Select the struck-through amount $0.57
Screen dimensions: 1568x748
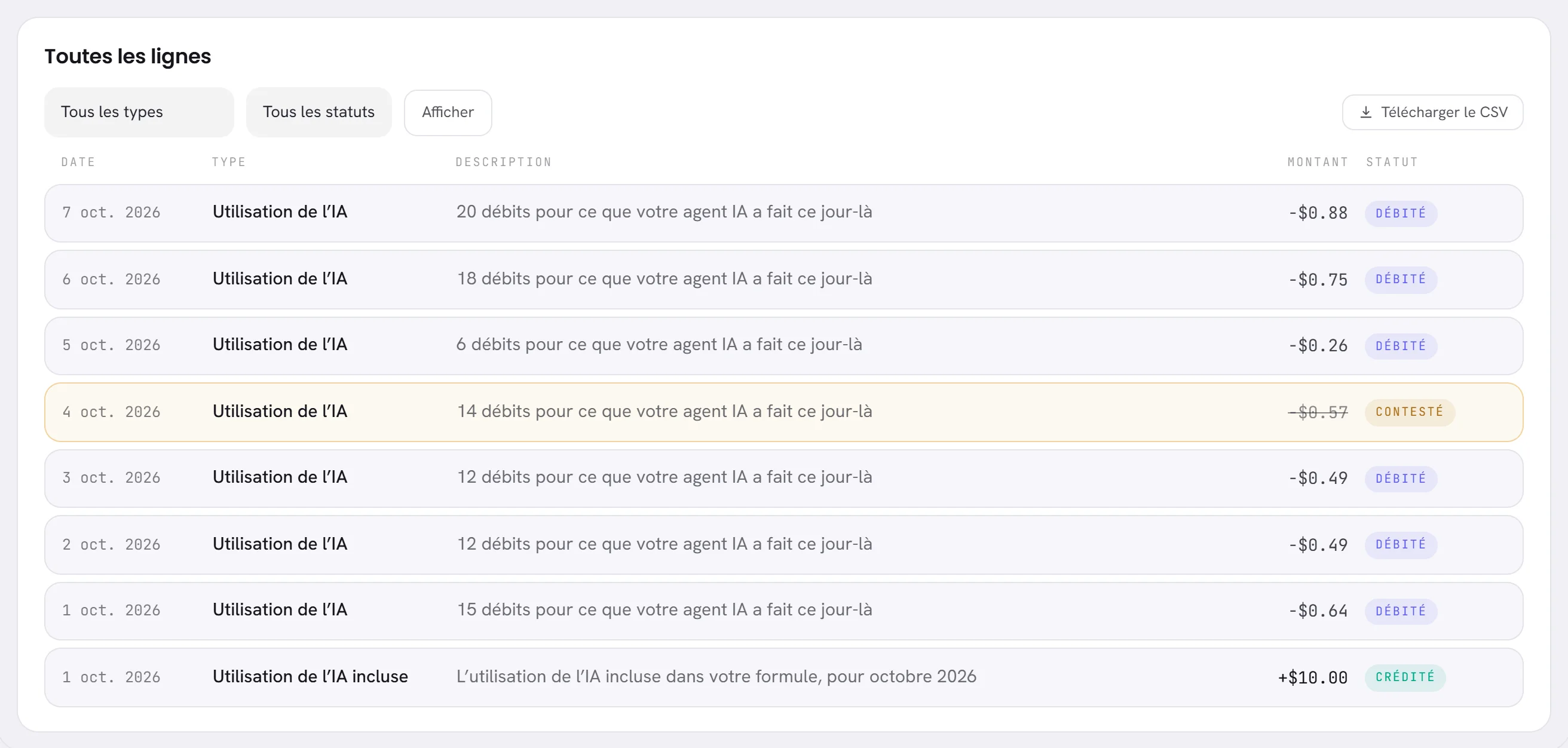tap(1318, 413)
